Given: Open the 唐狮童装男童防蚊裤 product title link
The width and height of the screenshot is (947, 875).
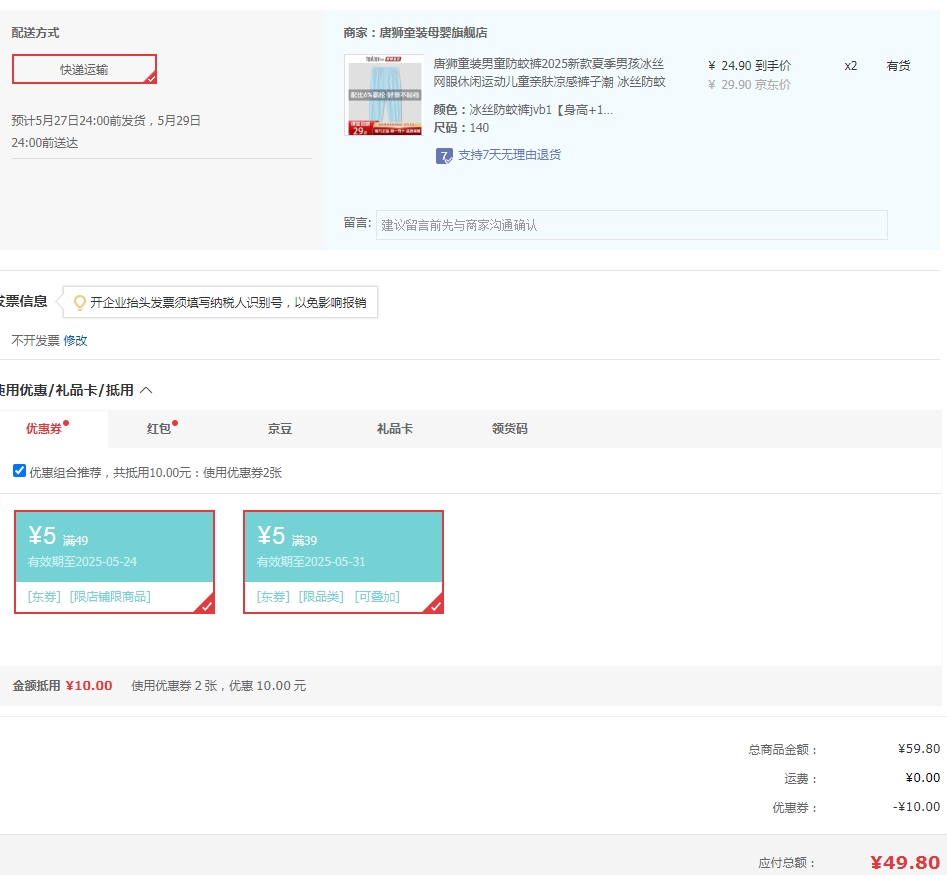Looking at the screenshot, I should click(x=549, y=72).
